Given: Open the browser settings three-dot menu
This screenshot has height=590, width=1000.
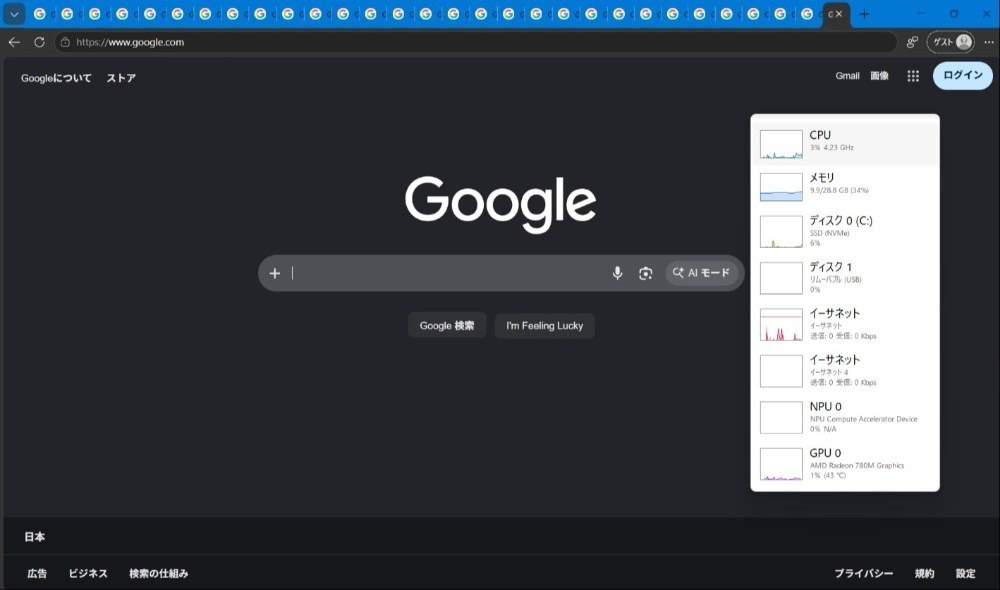Looking at the screenshot, I should [989, 42].
